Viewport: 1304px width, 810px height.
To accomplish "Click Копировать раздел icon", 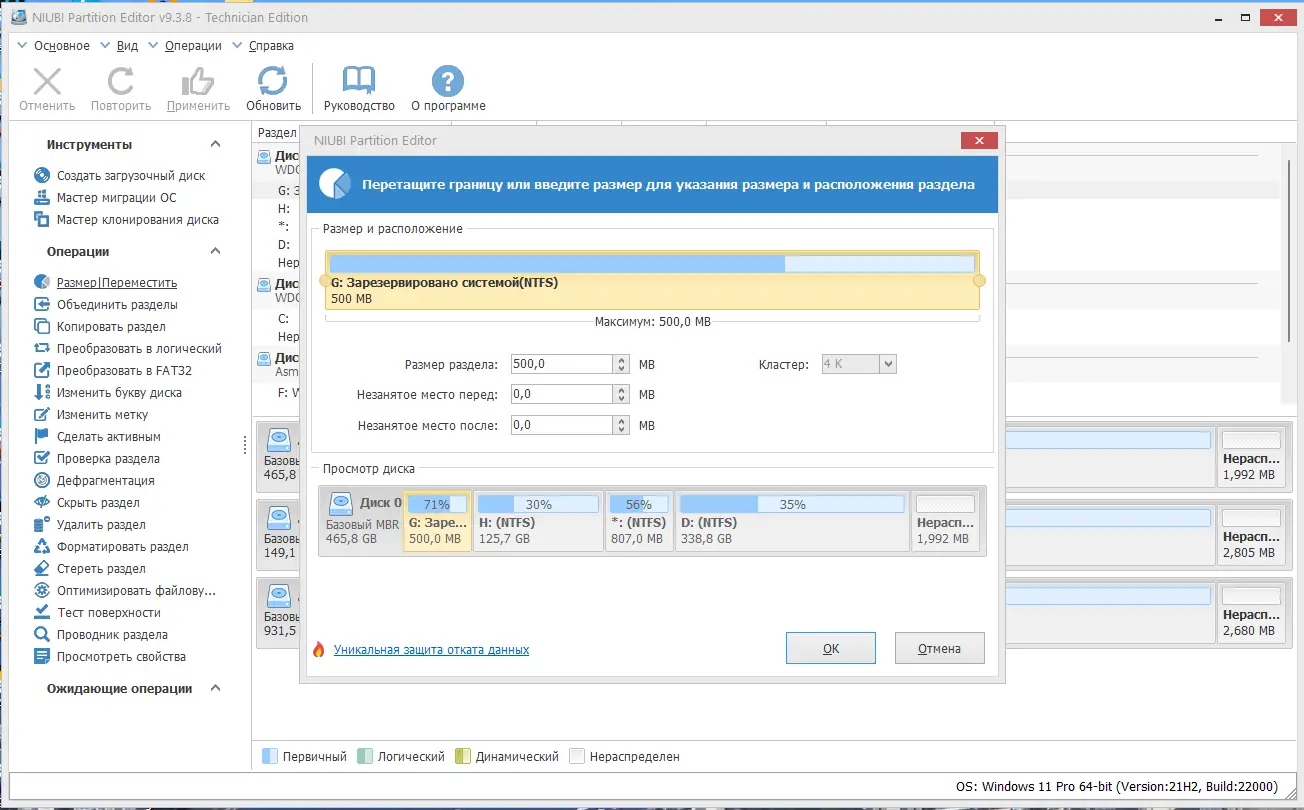I will pos(42,326).
